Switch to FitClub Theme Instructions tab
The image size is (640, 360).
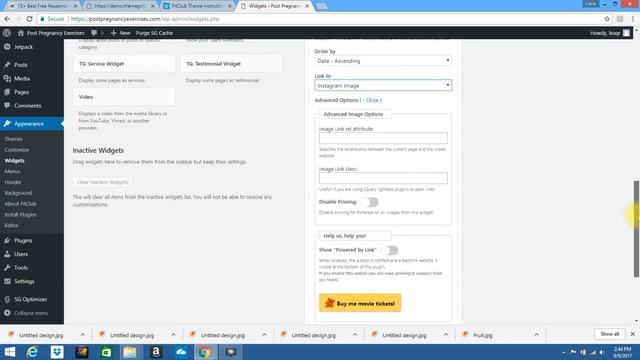[x=198, y=6]
